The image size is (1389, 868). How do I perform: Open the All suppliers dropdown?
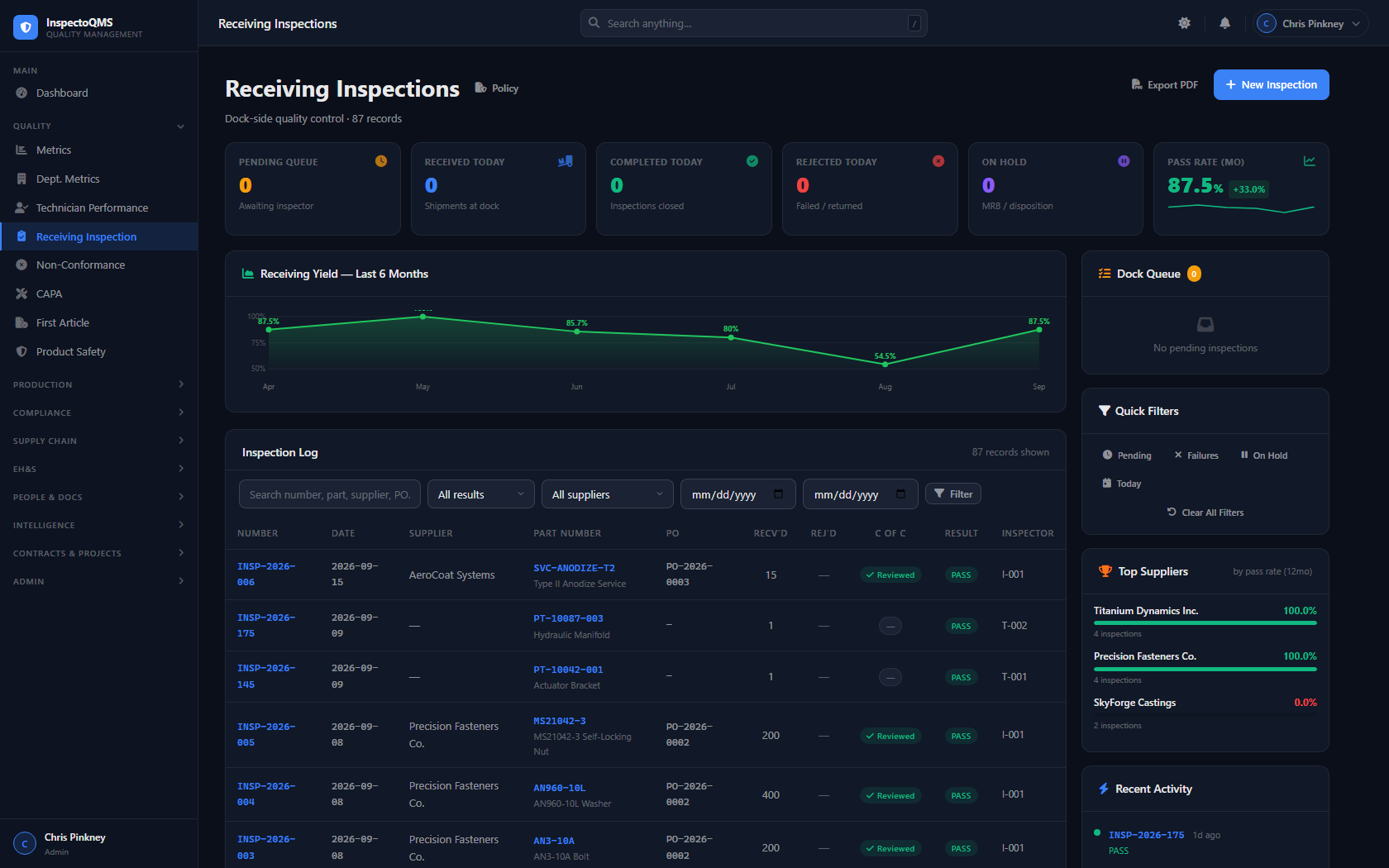(x=608, y=494)
